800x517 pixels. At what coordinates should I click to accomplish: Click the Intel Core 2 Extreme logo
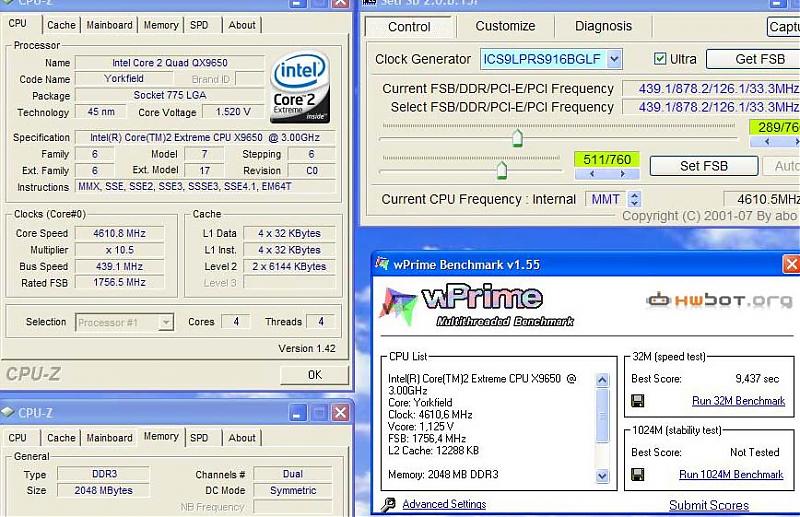click(300, 88)
